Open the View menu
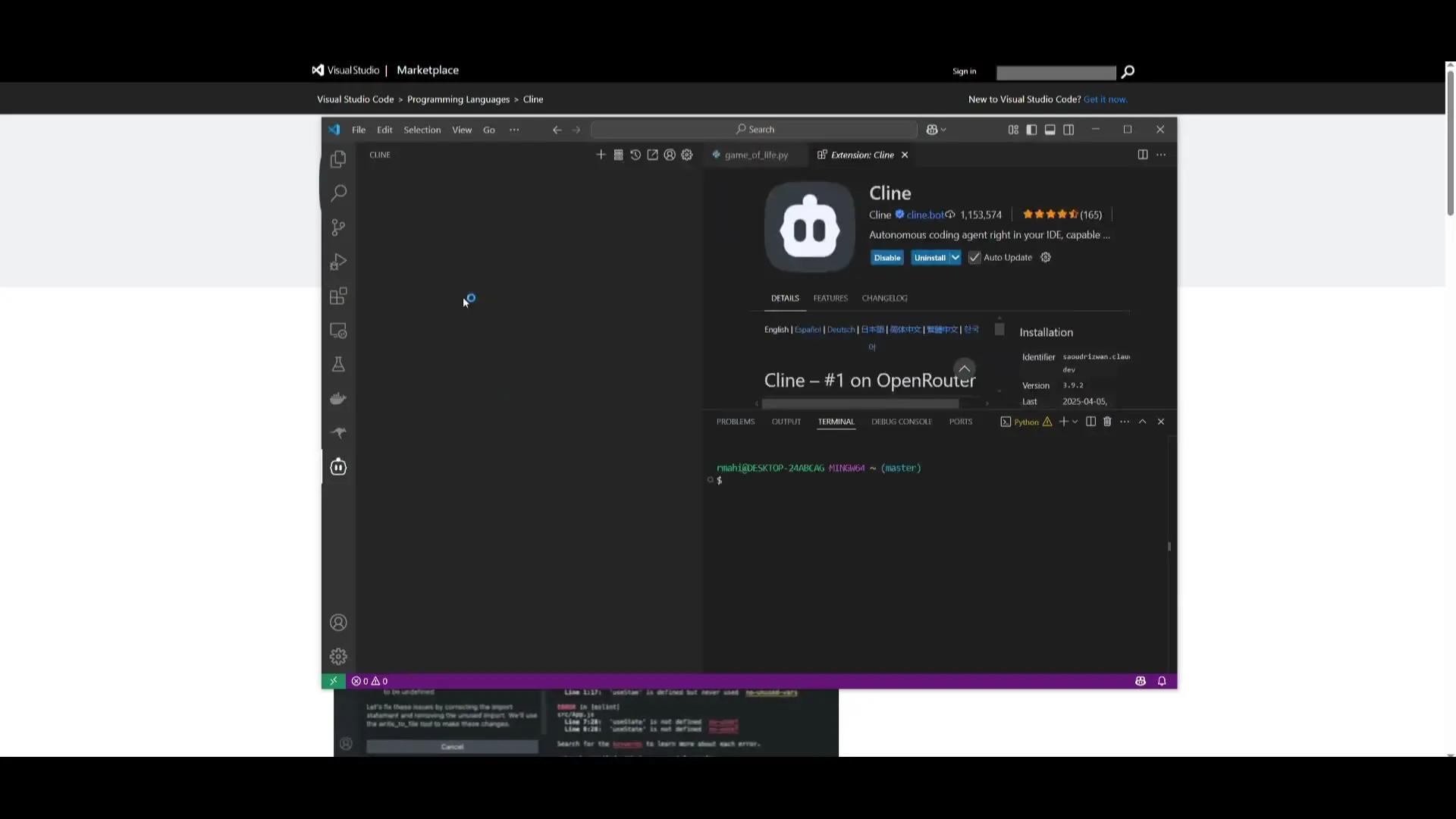Image resolution: width=1456 pixels, height=819 pixels. tap(462, 130)
